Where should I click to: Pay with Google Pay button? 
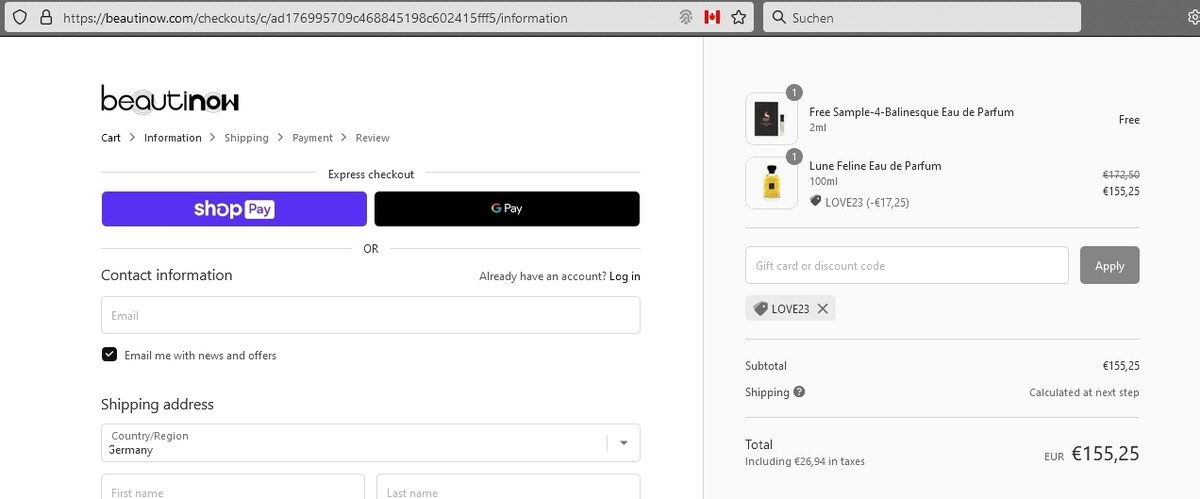[x=507, y=209]
